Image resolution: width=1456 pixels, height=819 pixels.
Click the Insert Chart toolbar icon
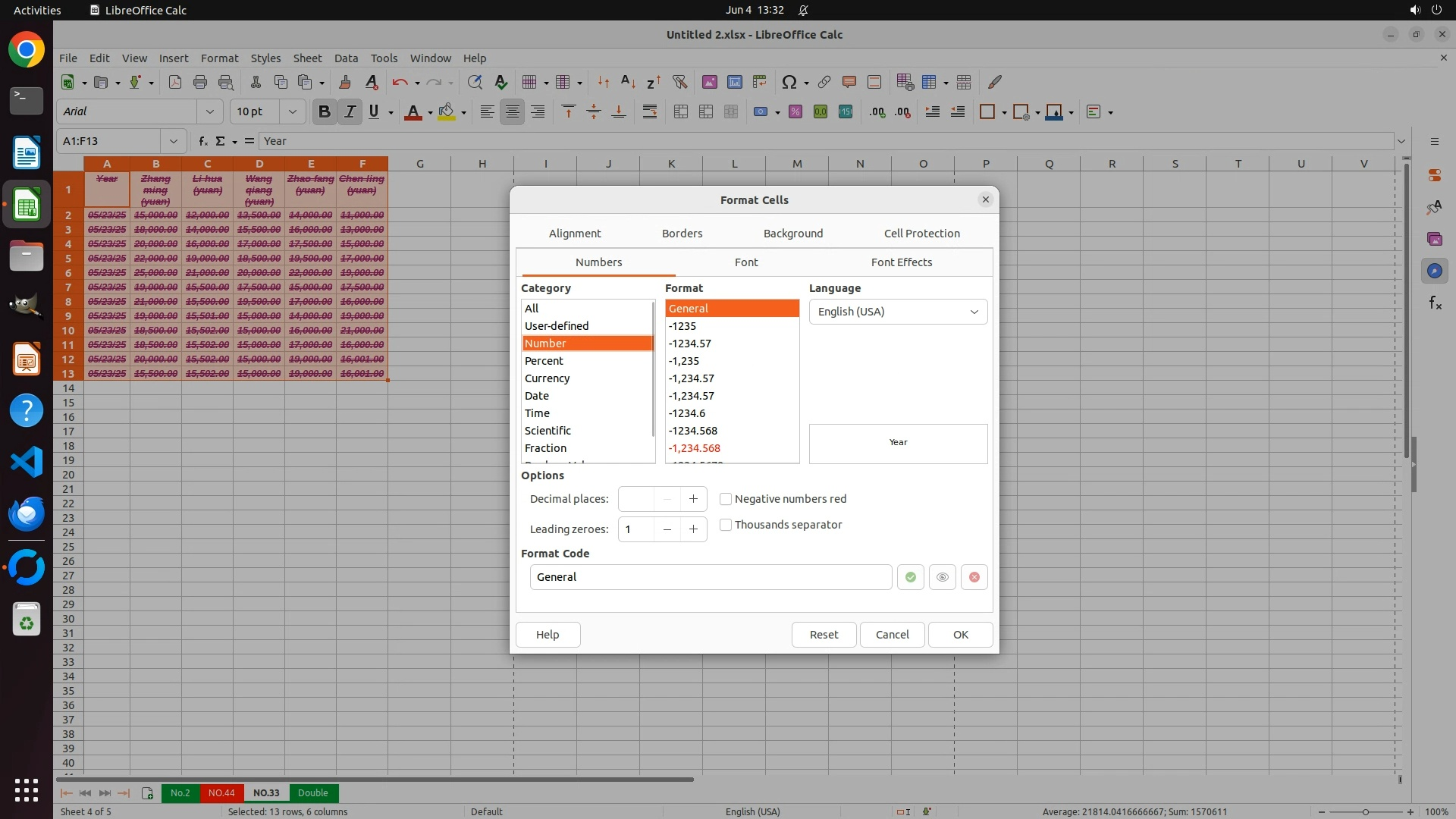pyautogui.click(x=734, y=82)
